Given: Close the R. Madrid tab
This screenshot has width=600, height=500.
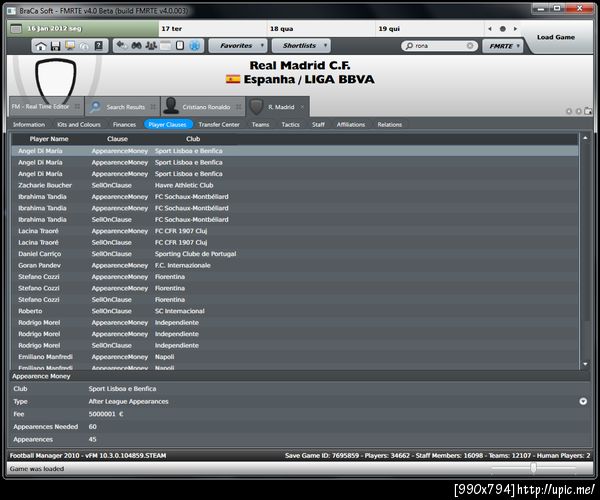Looking at the screenshot, I should coord(302,107).
